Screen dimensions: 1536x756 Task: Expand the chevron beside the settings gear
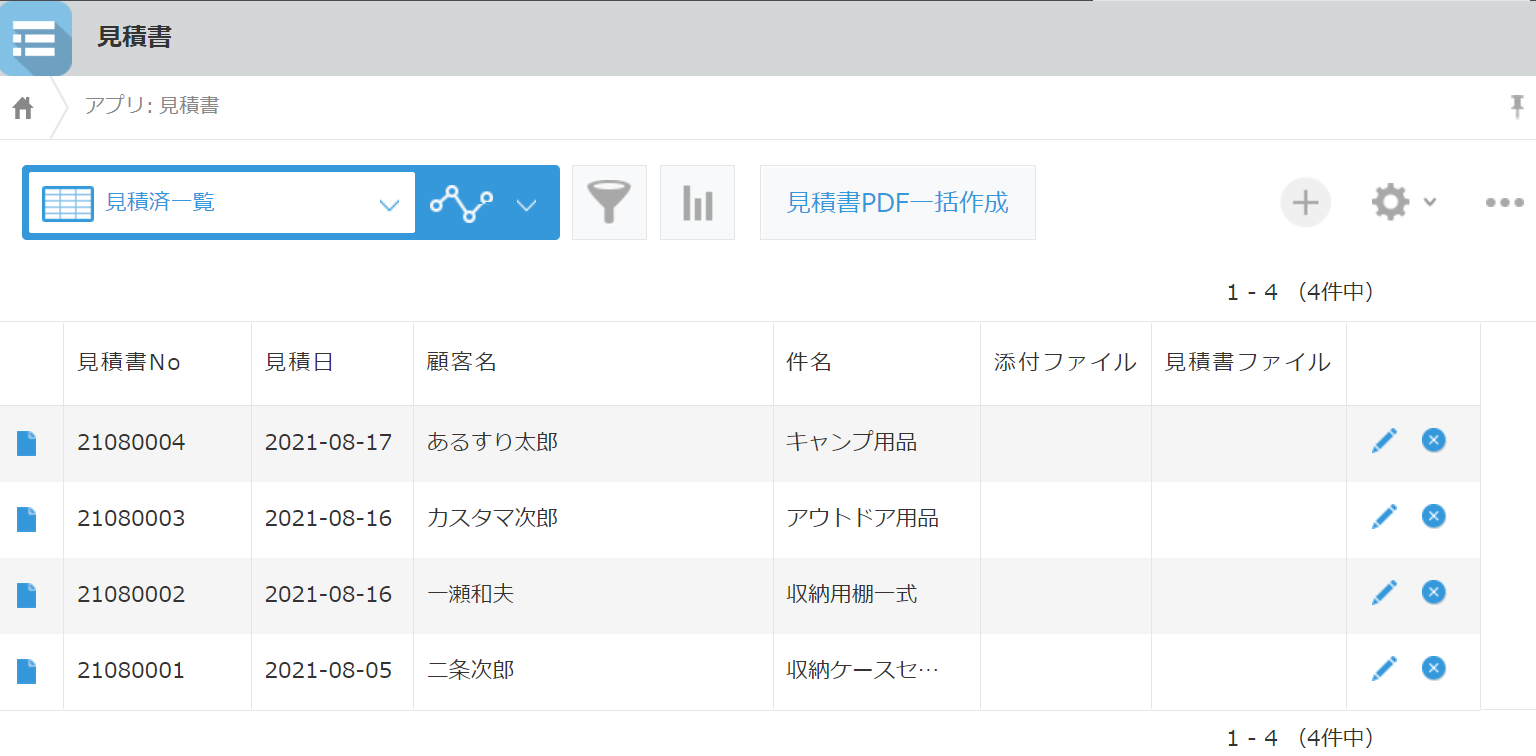pyautogui.click(x=1430, y=202)
